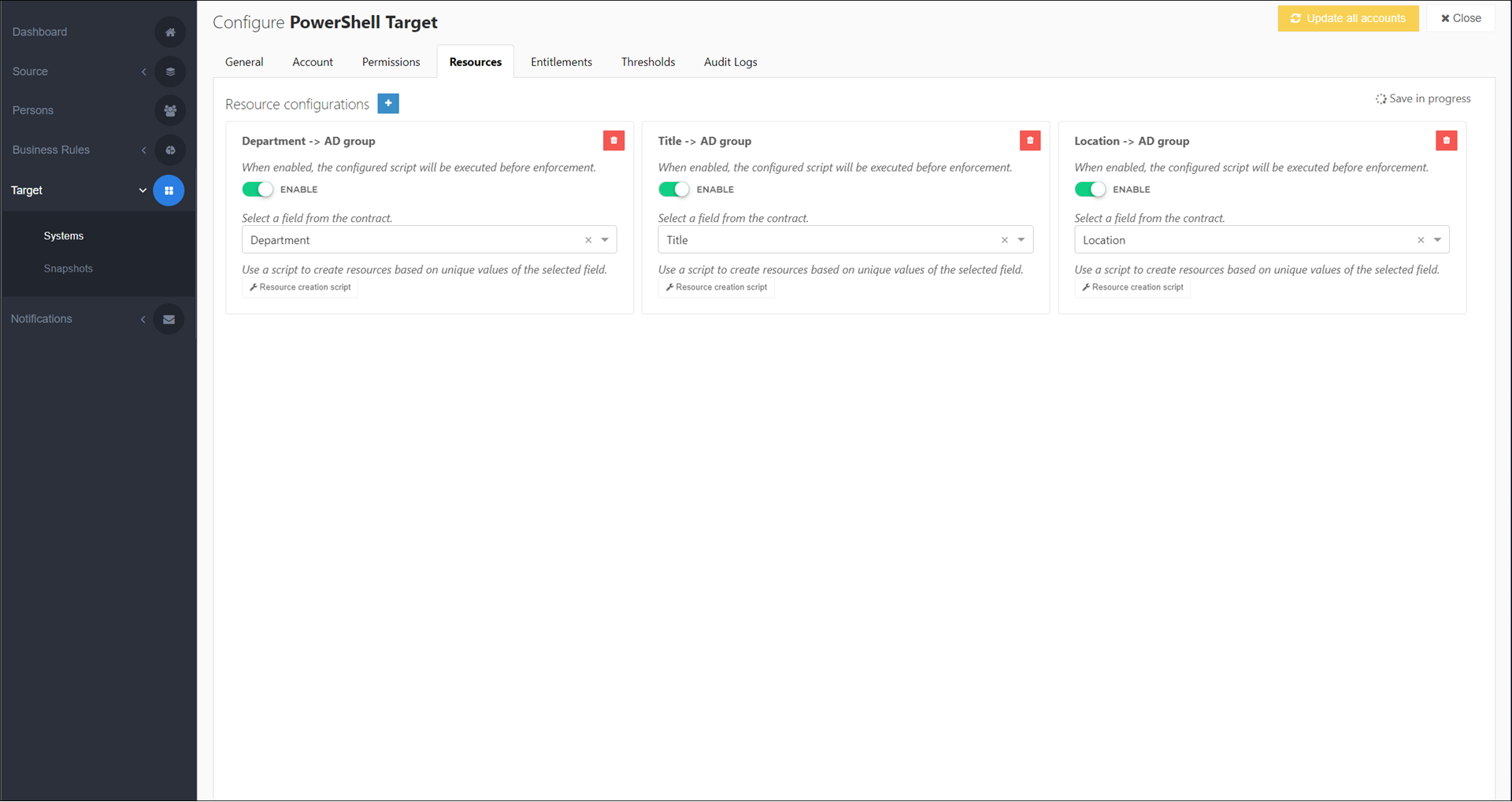Image resolution: width=1512 pixels, height=802 pixels.
Task: Add a new resource configuration
Action: point(388,103)
